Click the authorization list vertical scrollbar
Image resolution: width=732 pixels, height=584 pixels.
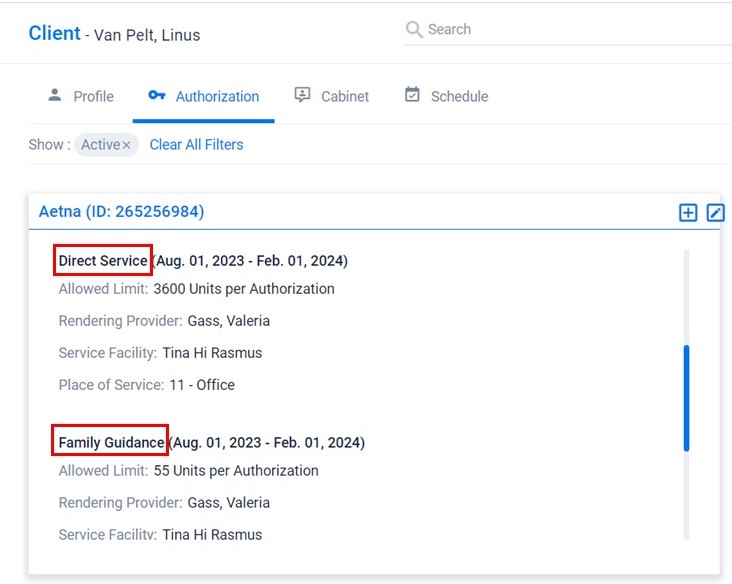[x=686, y=397]
